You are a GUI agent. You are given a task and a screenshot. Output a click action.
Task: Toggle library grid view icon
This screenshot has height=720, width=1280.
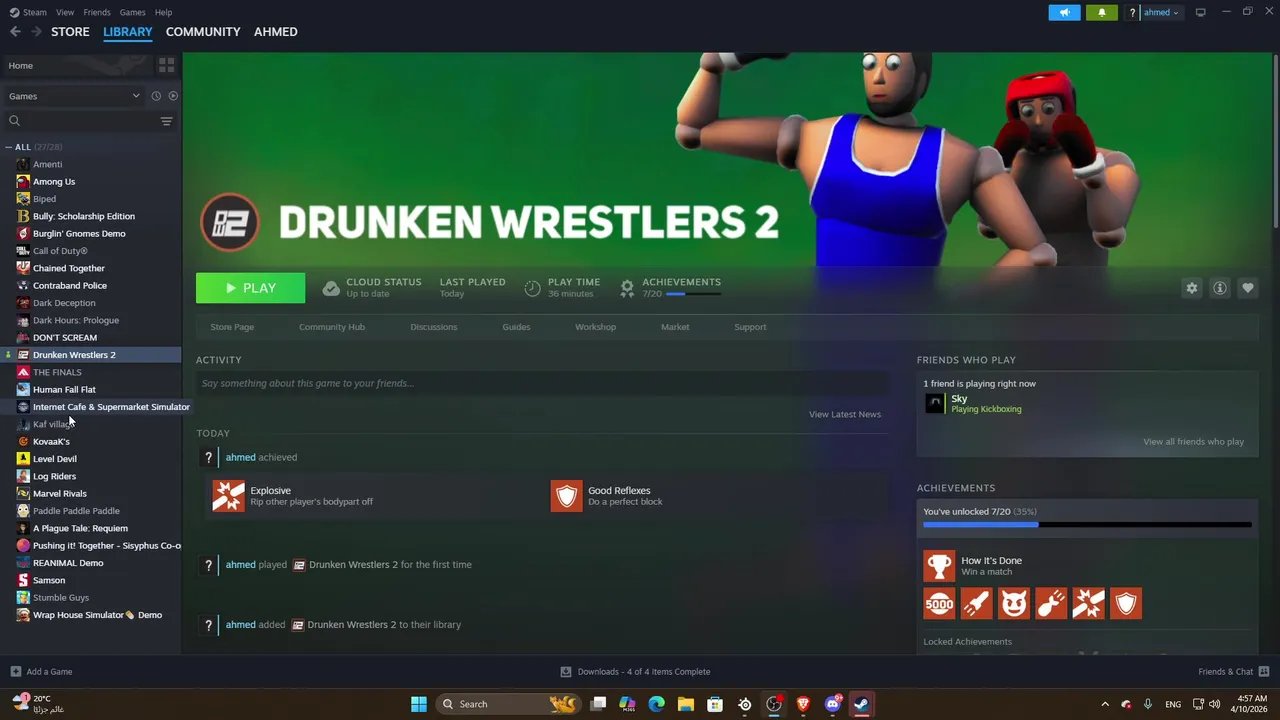(x=166, y=65)
